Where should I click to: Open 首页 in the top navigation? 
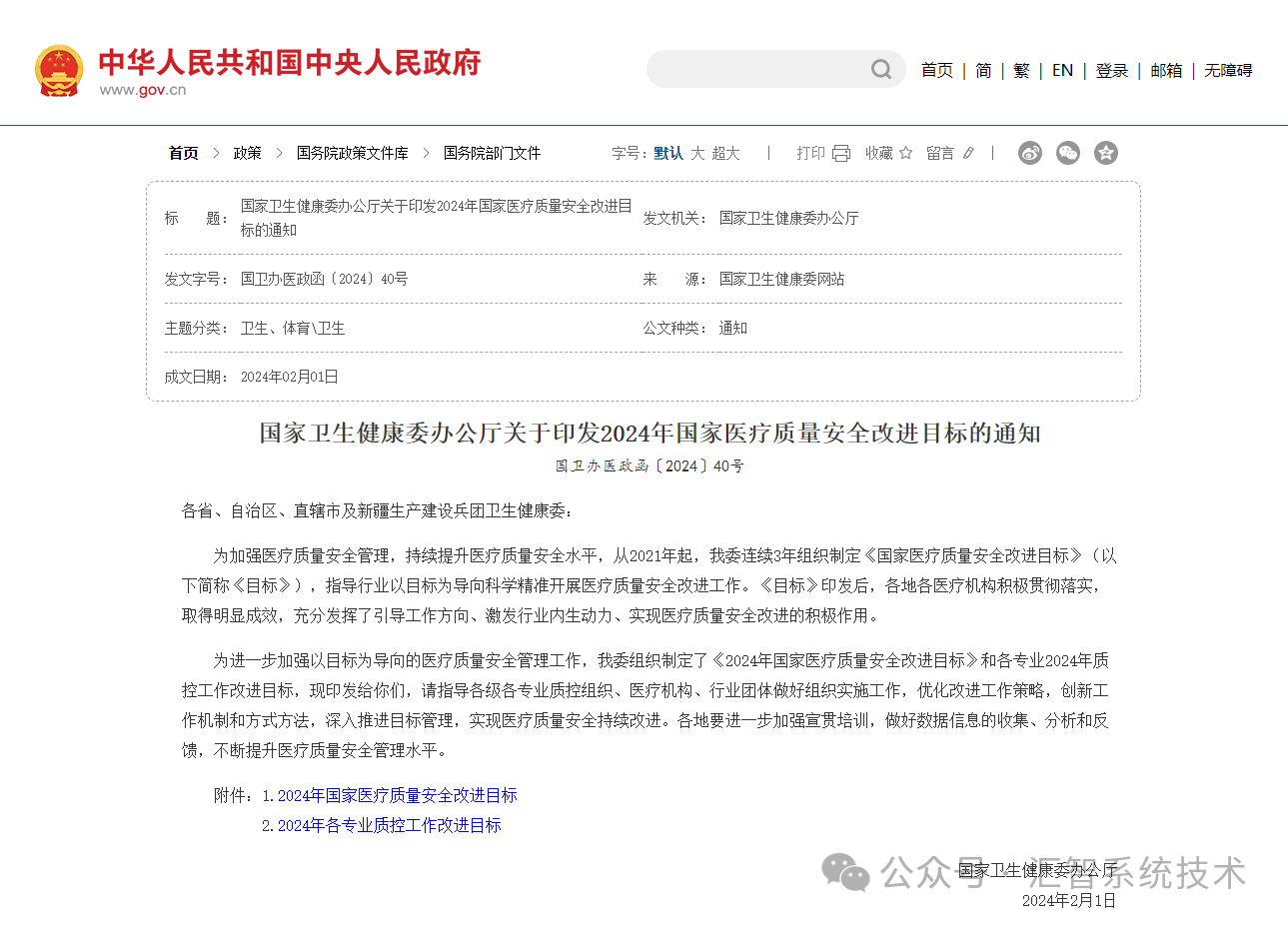click(936, 70)
